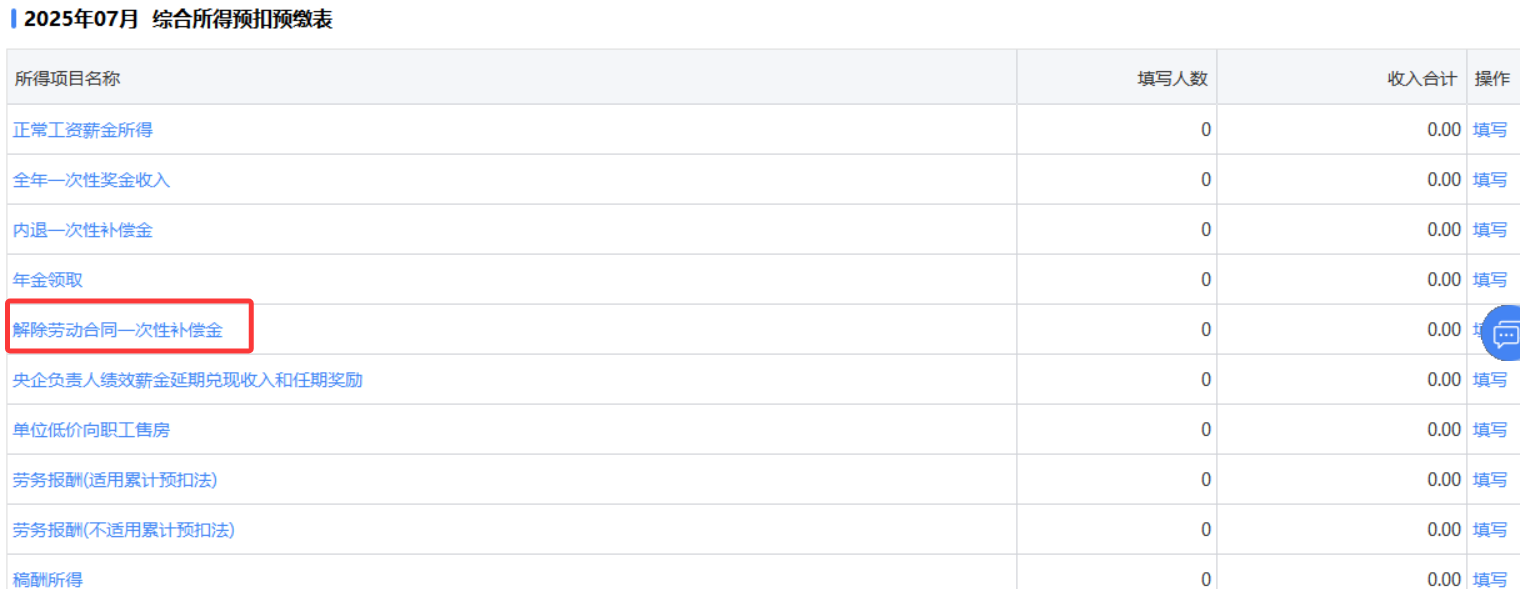Image resolution: width=1520 pixels, height=589 pixels.
Task: Open 央企负责人绩效薪金延期兑现收入和任期奖励 link
Action: 187,380
